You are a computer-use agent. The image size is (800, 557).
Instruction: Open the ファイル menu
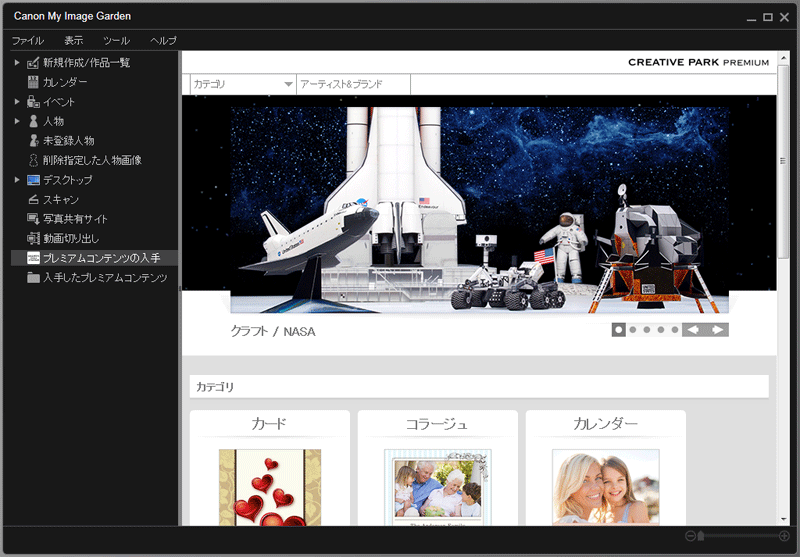28,40
